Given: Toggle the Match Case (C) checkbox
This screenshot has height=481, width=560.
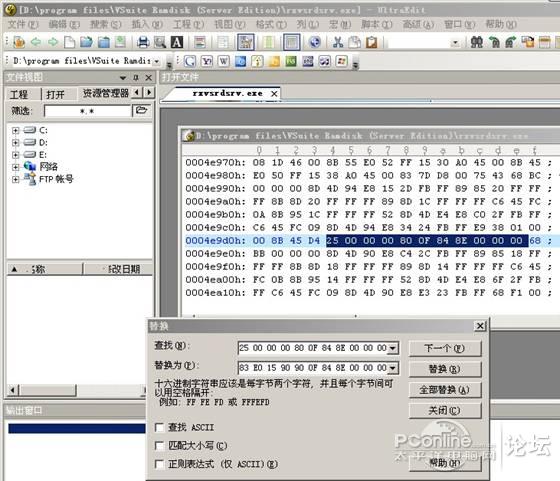Looking at the screenshot, I should click(160, 445).
